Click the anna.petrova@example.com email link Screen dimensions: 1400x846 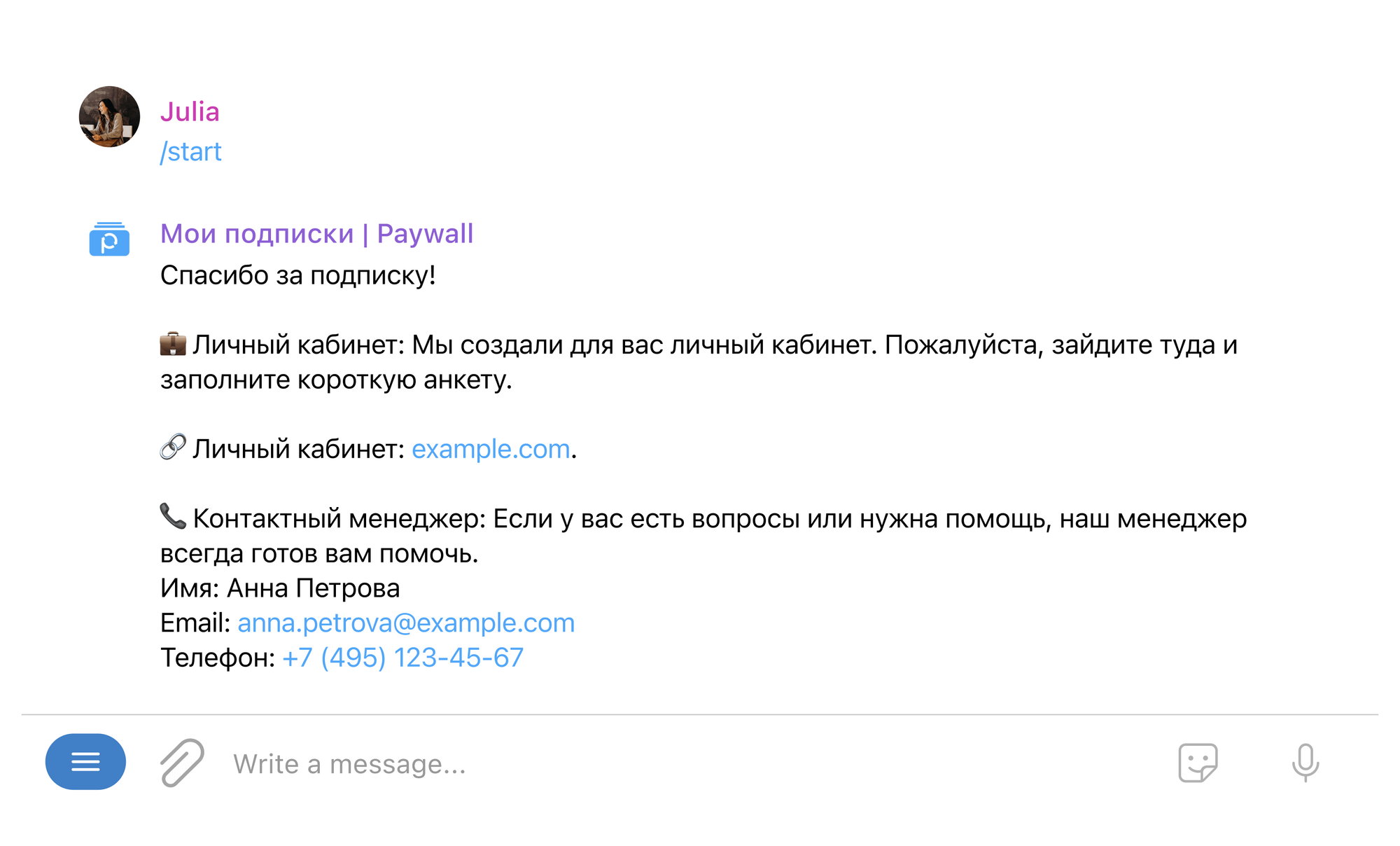(x=406, y=623)
